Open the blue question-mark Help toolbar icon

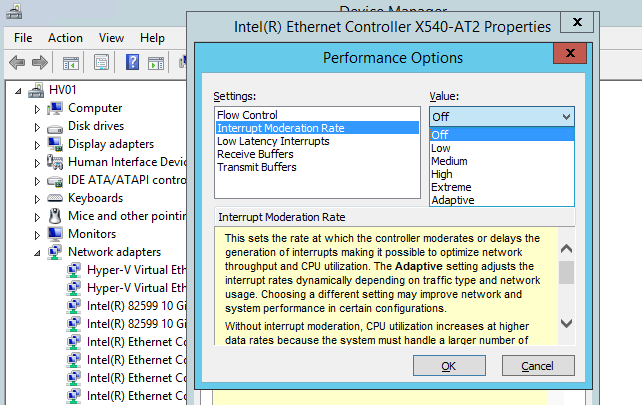tap(132, 62)
